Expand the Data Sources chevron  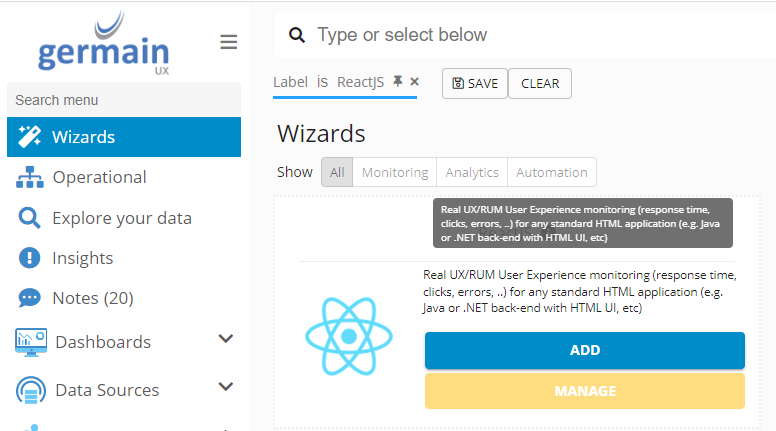coord(226,387)
